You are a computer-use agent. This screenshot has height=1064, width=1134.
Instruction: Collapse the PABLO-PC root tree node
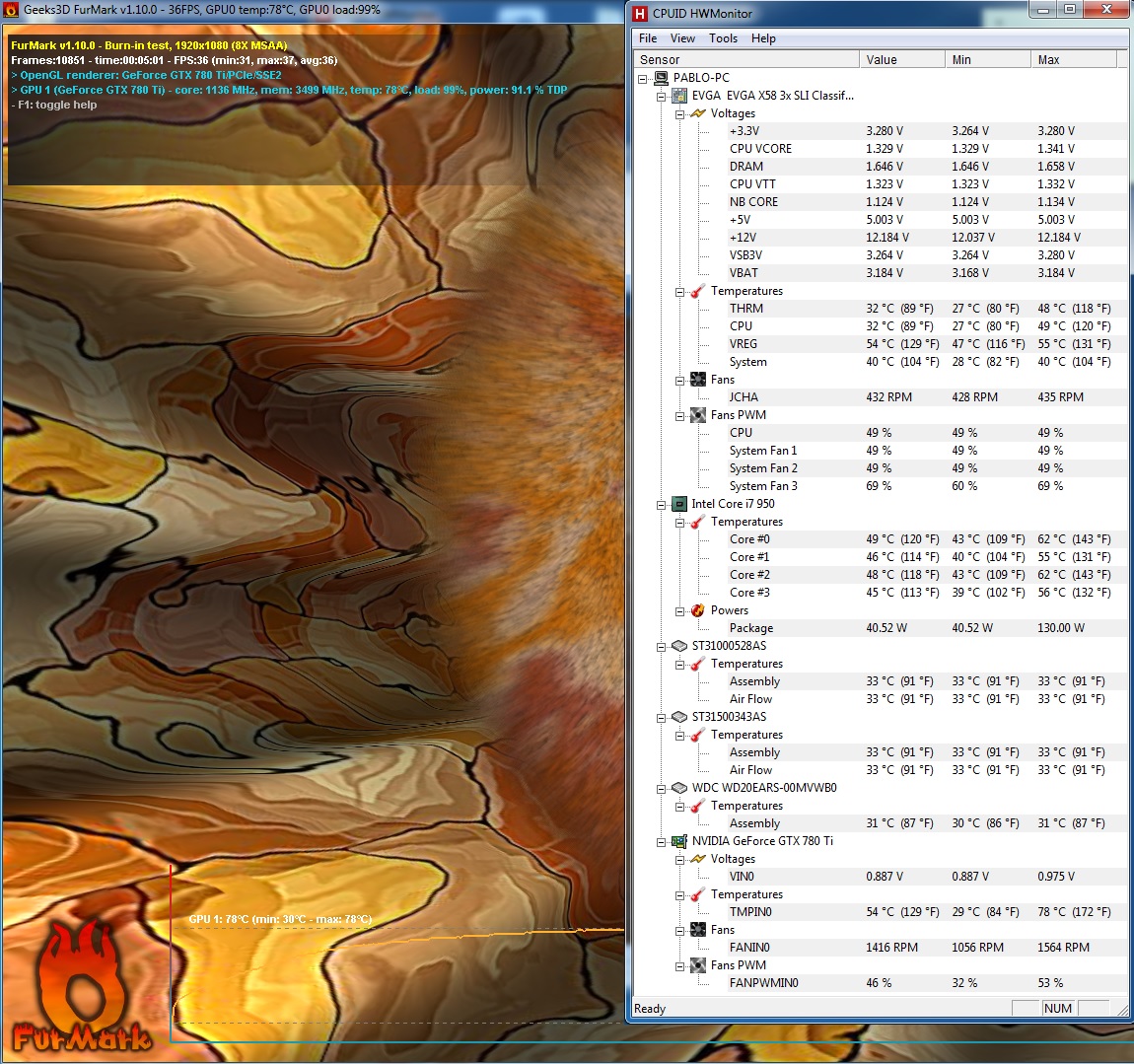click(x=643, y=78)
